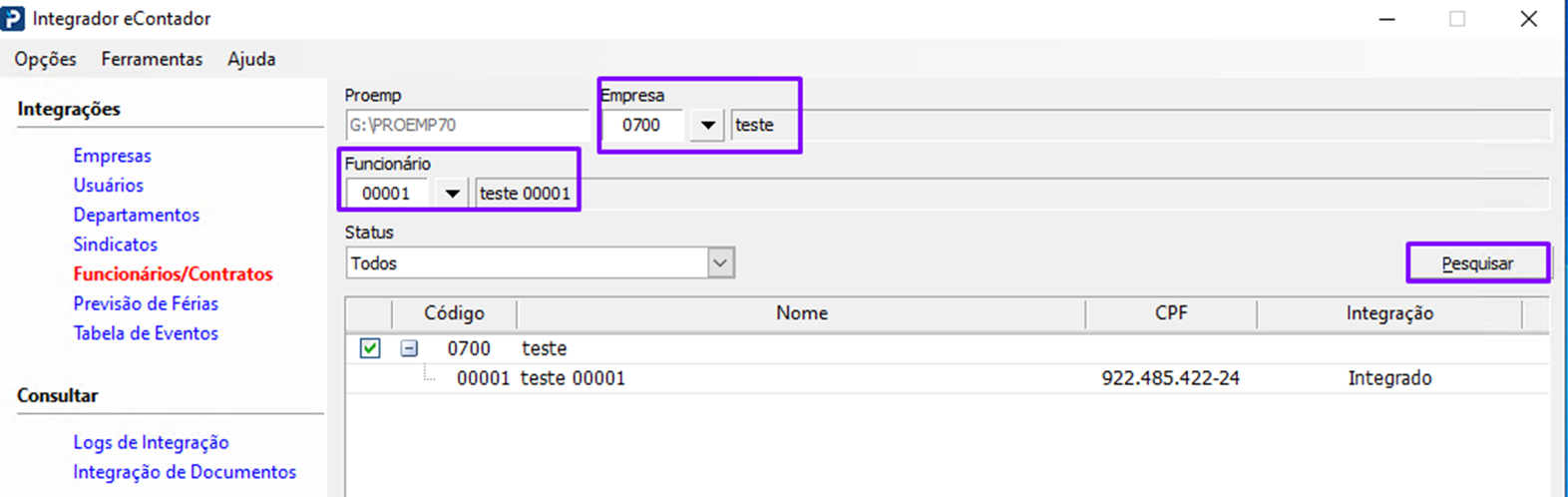Image resolution: width=1568 pixels, height=497 pixels.
Task: Open Previsão de Férias link
Action: 146,303
